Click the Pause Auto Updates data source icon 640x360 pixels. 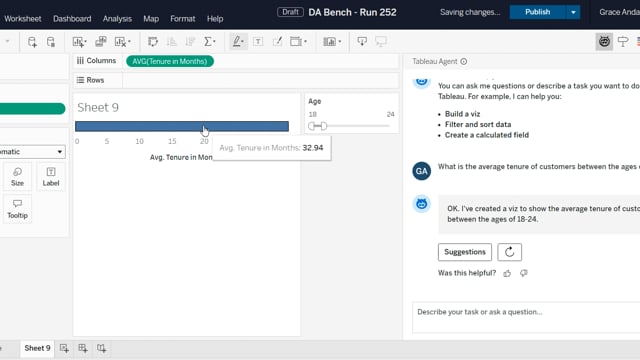click(51, 42)
